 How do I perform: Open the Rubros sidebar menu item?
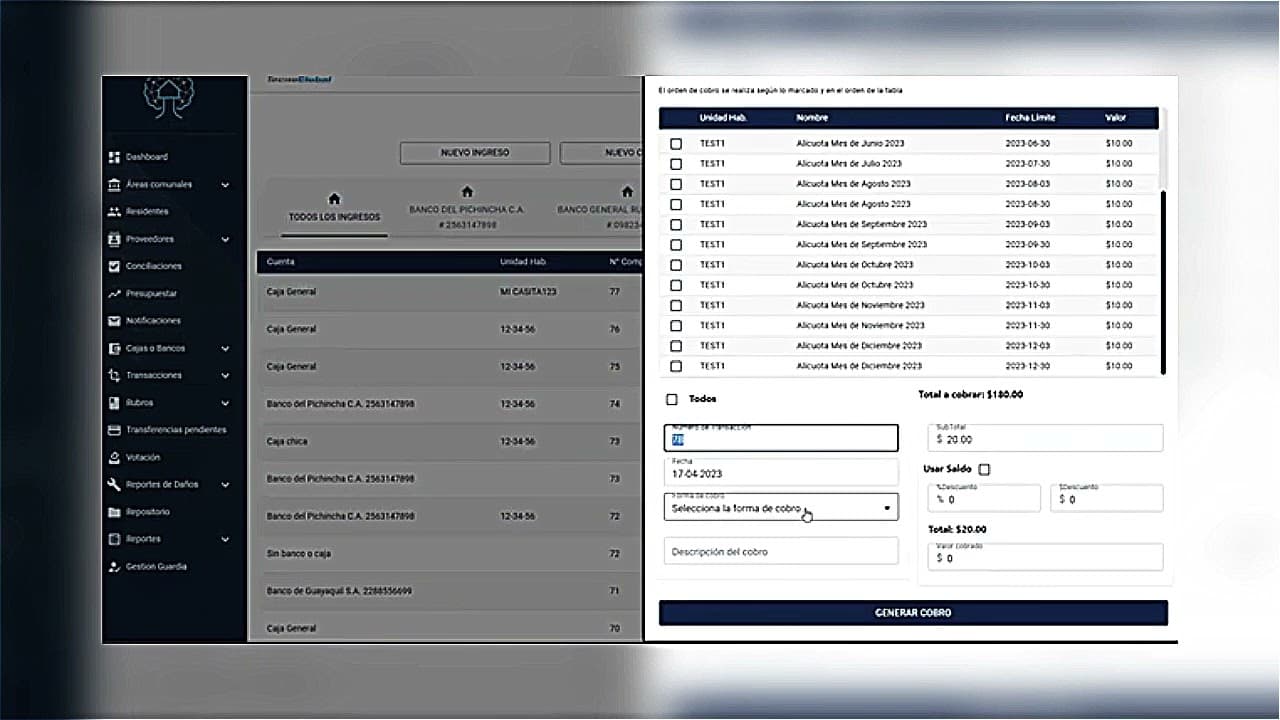[169, 403]
